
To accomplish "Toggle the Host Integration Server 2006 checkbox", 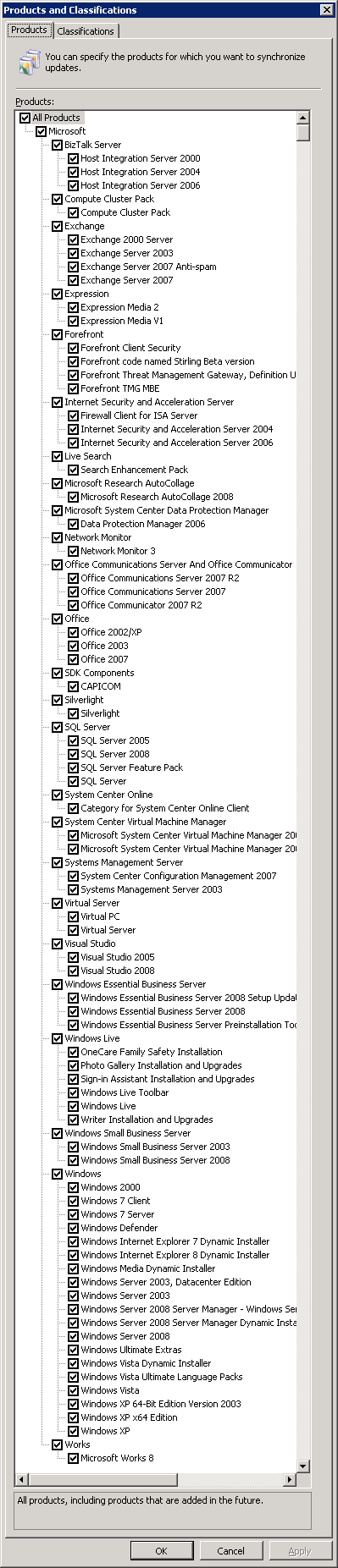I will [73, 185].
